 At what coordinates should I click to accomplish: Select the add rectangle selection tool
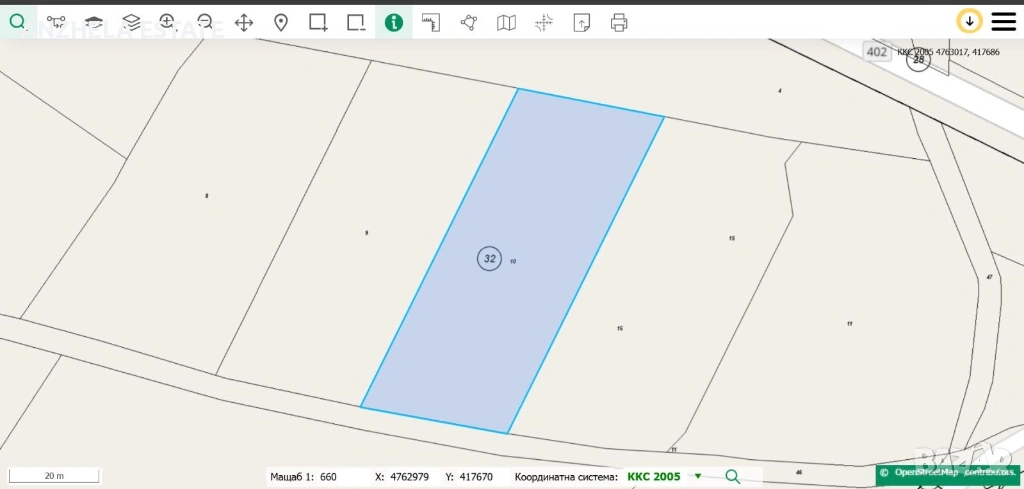tap(318, 22)
